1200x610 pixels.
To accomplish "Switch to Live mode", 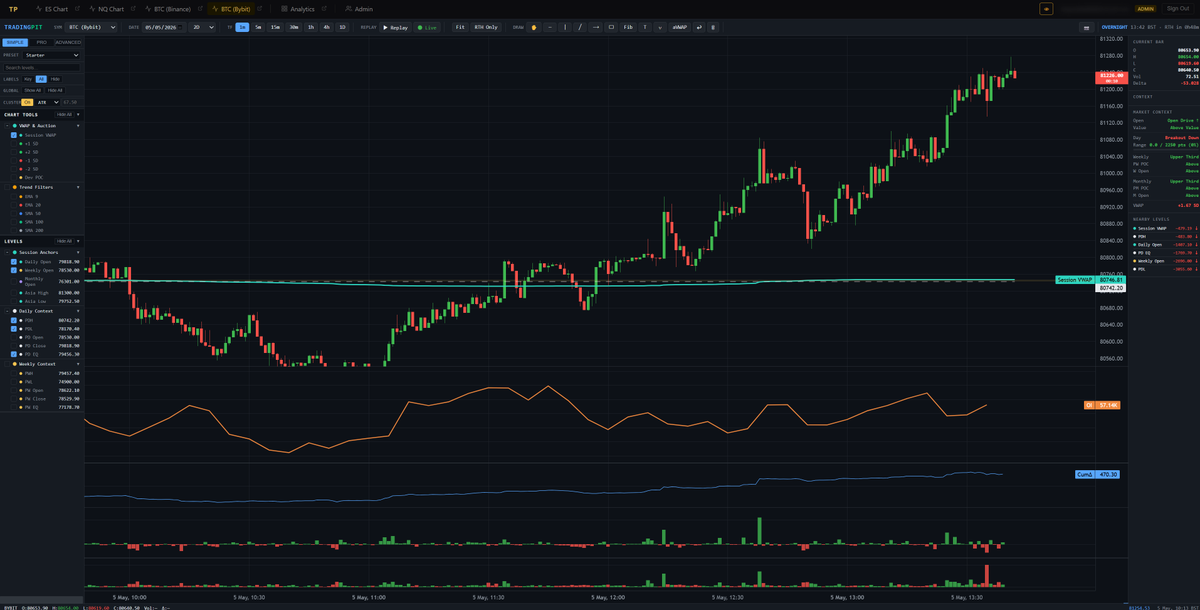I will point(427,27).
